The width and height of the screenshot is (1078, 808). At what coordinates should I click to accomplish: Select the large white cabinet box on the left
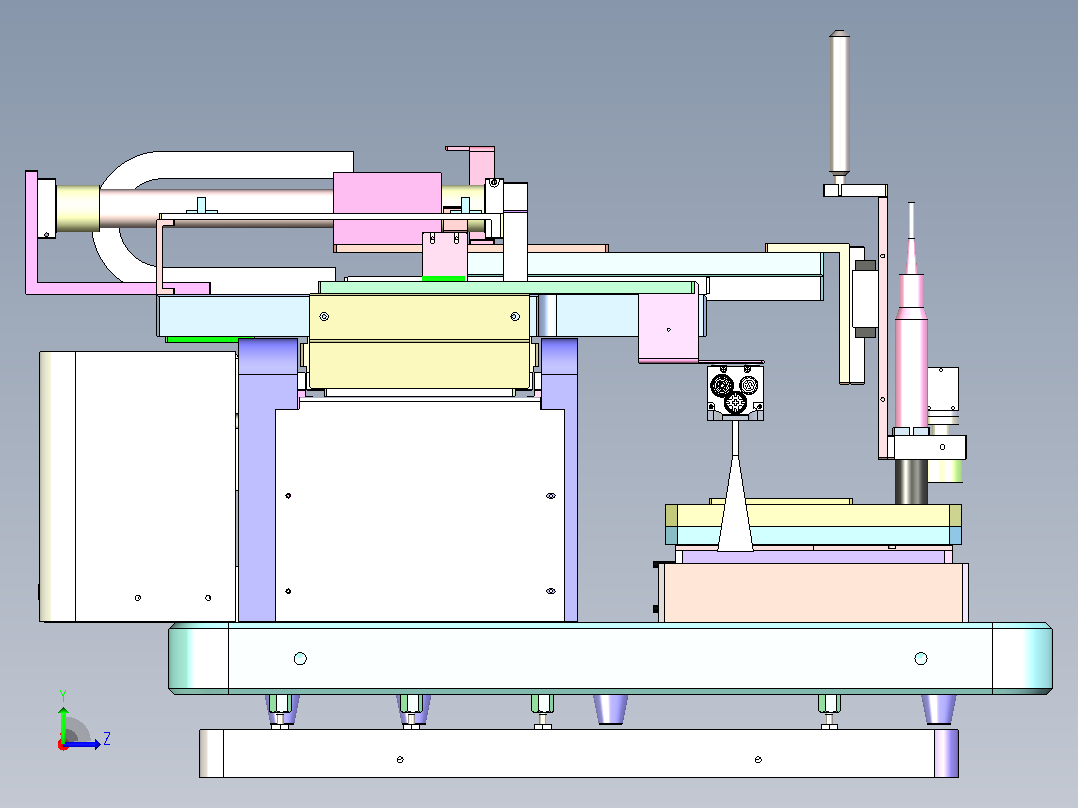pyautogui.click(x=138, y=486)
